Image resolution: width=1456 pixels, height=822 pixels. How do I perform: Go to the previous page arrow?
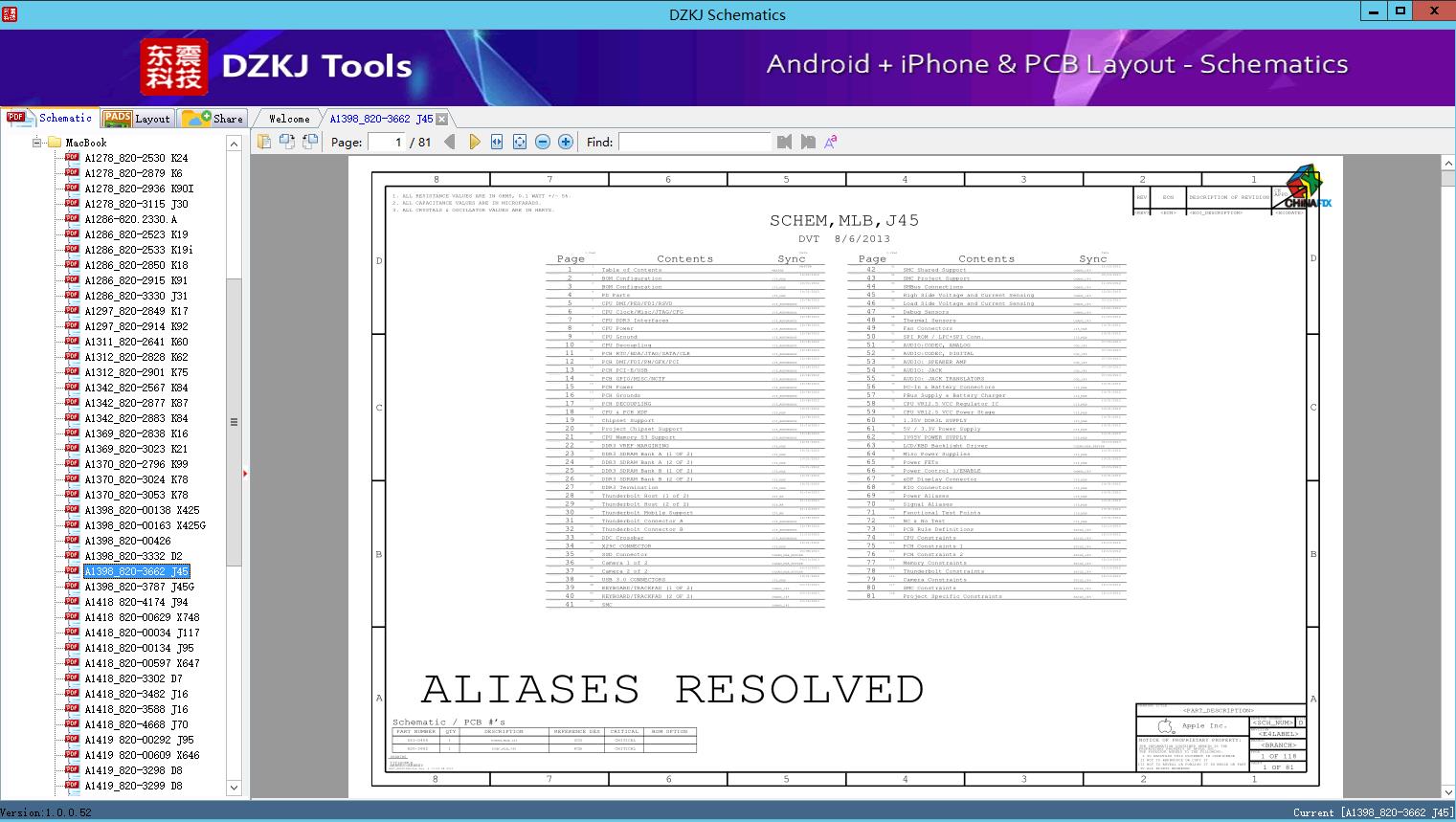tap(450, 142)
